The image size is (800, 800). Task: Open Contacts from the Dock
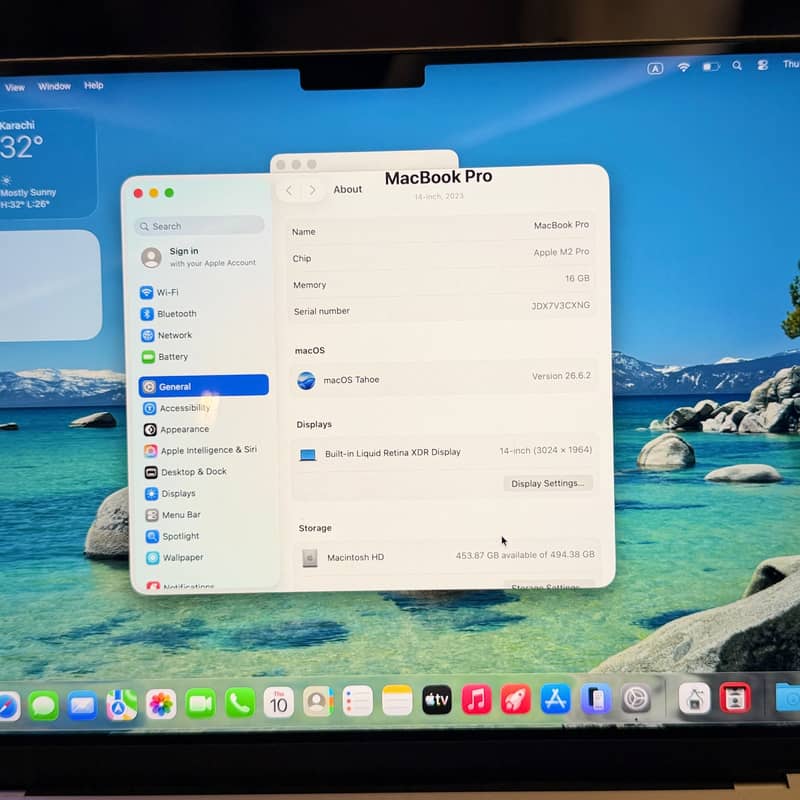tap(318, 702)
